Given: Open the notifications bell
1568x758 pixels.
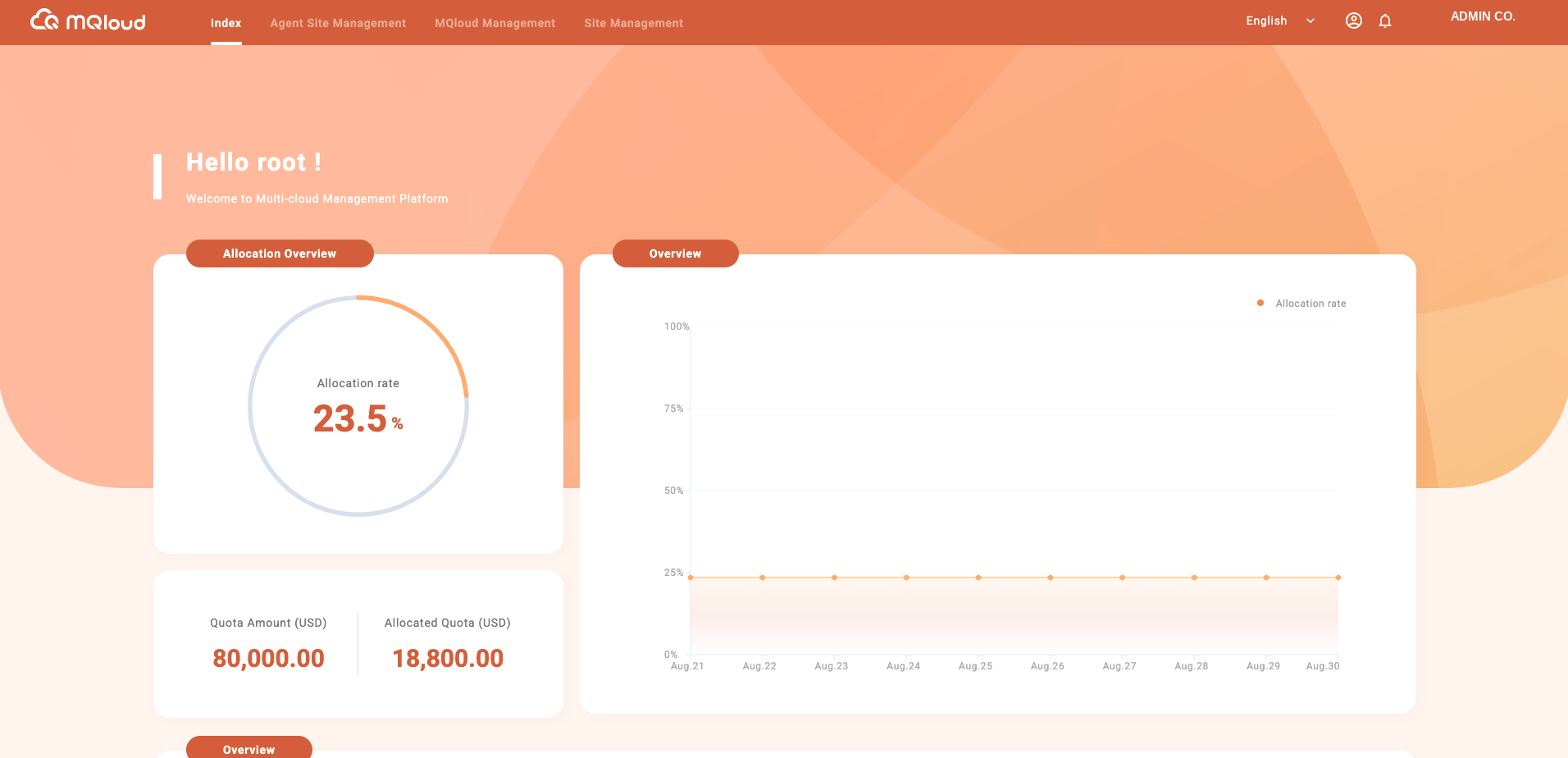Looking at the screenshot, I should pyautogui.click(x=1385, y=21).
